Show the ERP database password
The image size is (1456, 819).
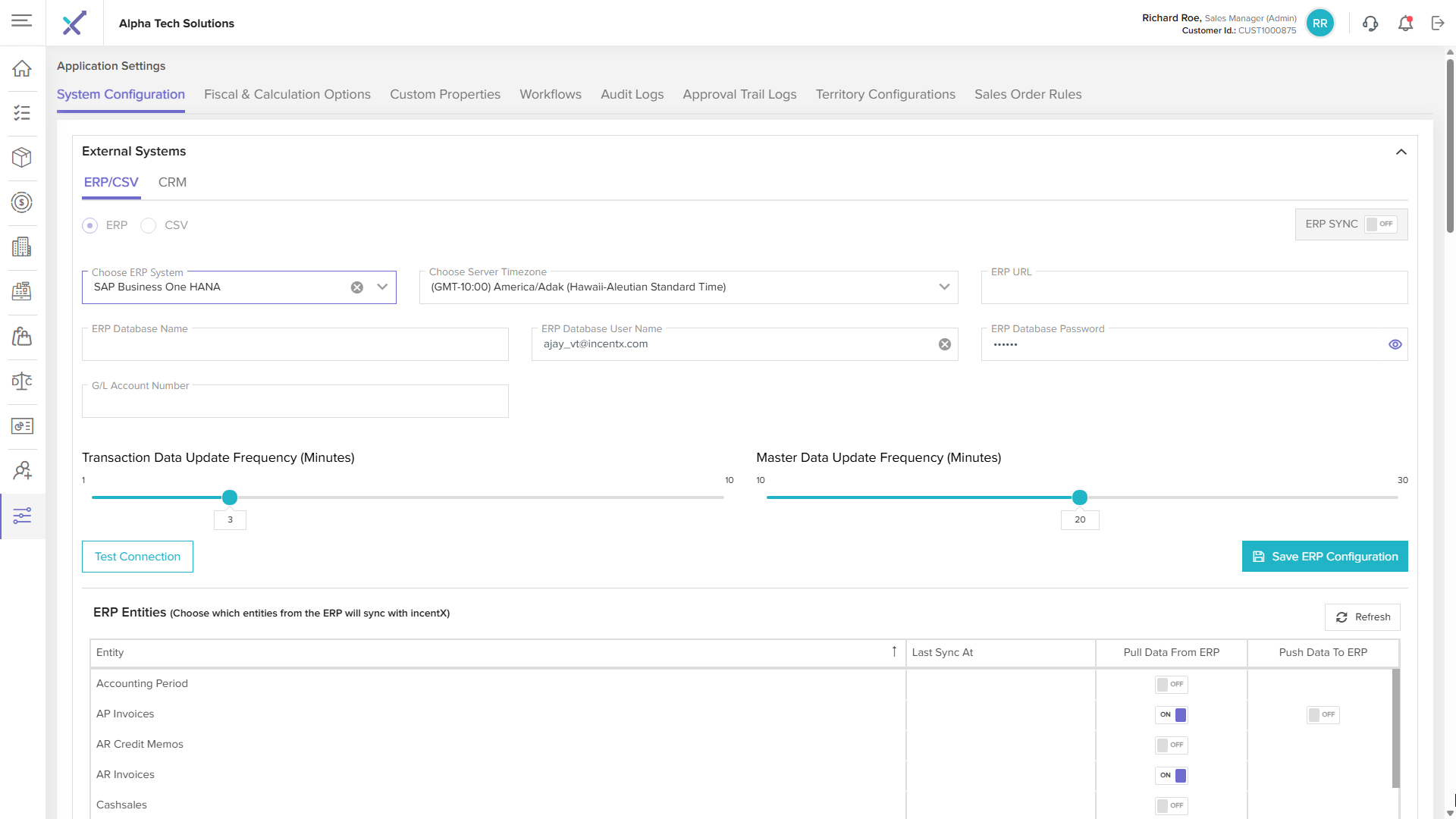point(1395,344)
